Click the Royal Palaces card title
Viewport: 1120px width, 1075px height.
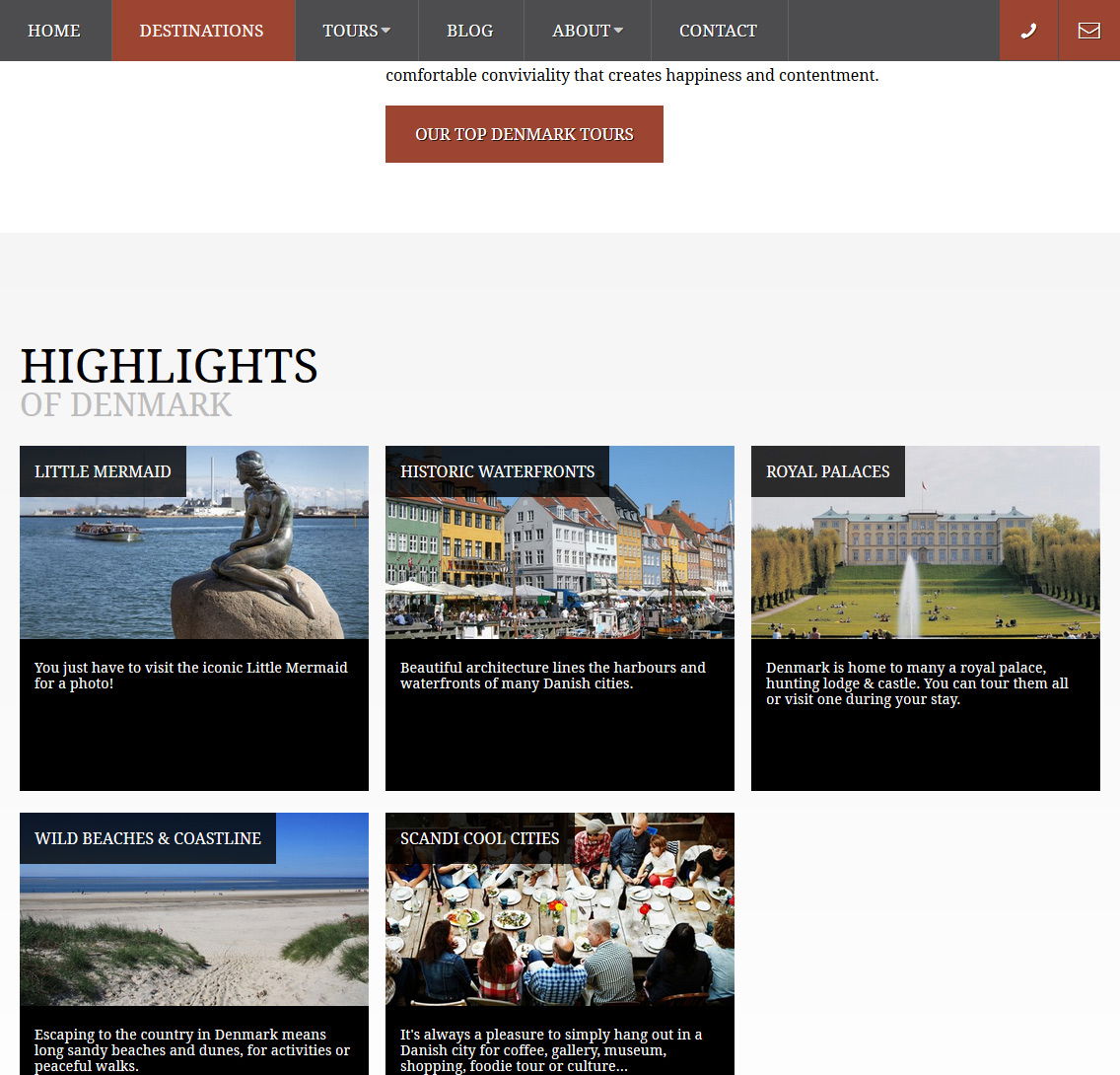pos(828,471)
